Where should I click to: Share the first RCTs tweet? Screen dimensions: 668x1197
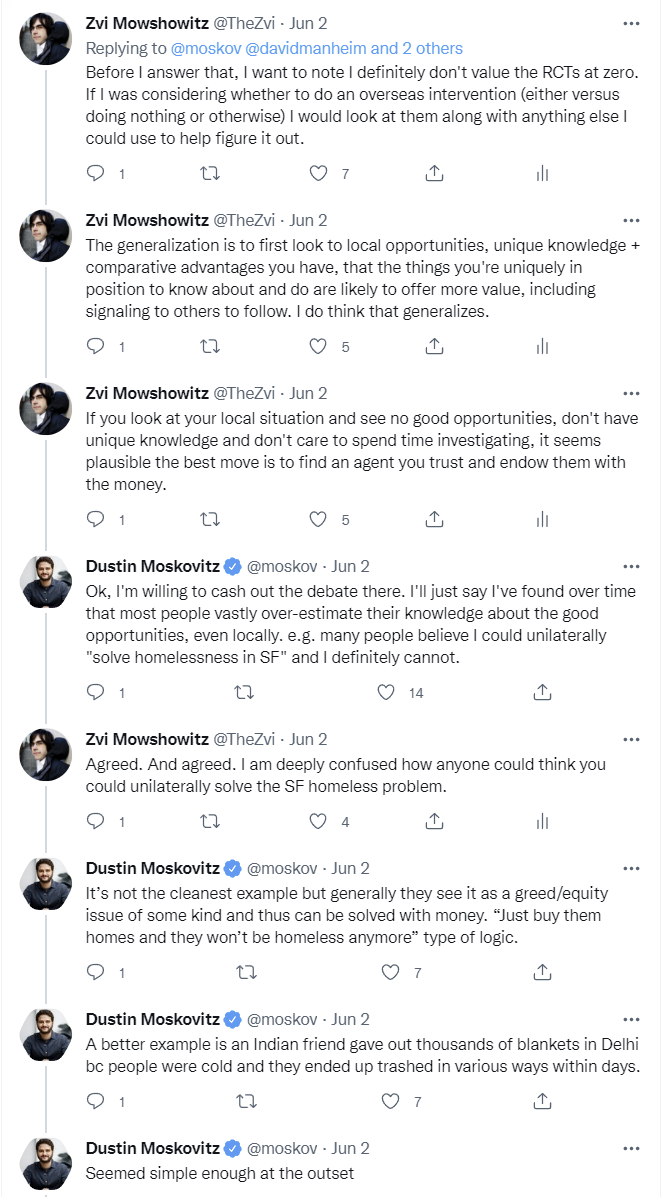pos(434,173)
